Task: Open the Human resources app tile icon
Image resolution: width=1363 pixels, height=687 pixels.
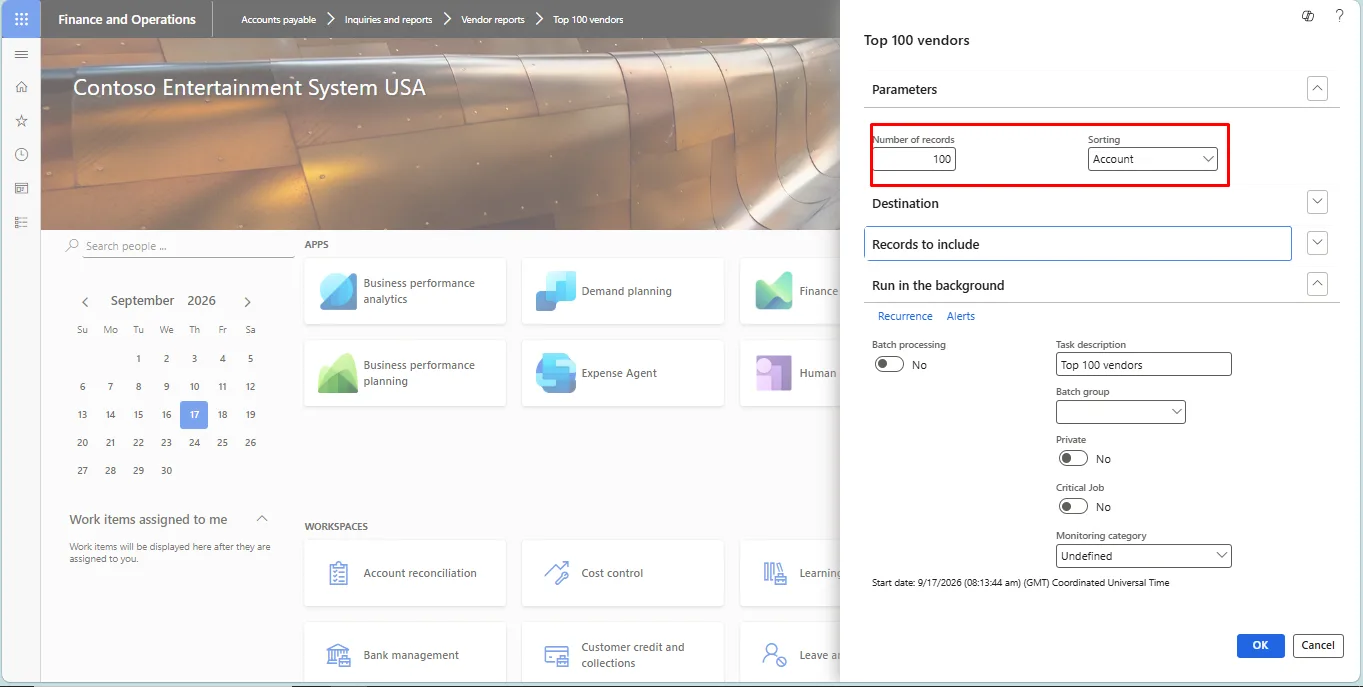Action: point(774,373)
